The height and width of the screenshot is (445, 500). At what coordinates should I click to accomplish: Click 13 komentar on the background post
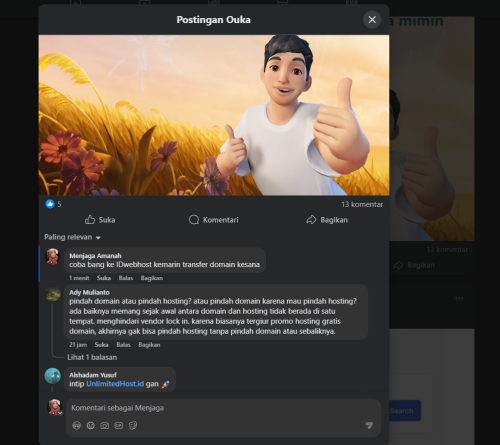point(447,249)
